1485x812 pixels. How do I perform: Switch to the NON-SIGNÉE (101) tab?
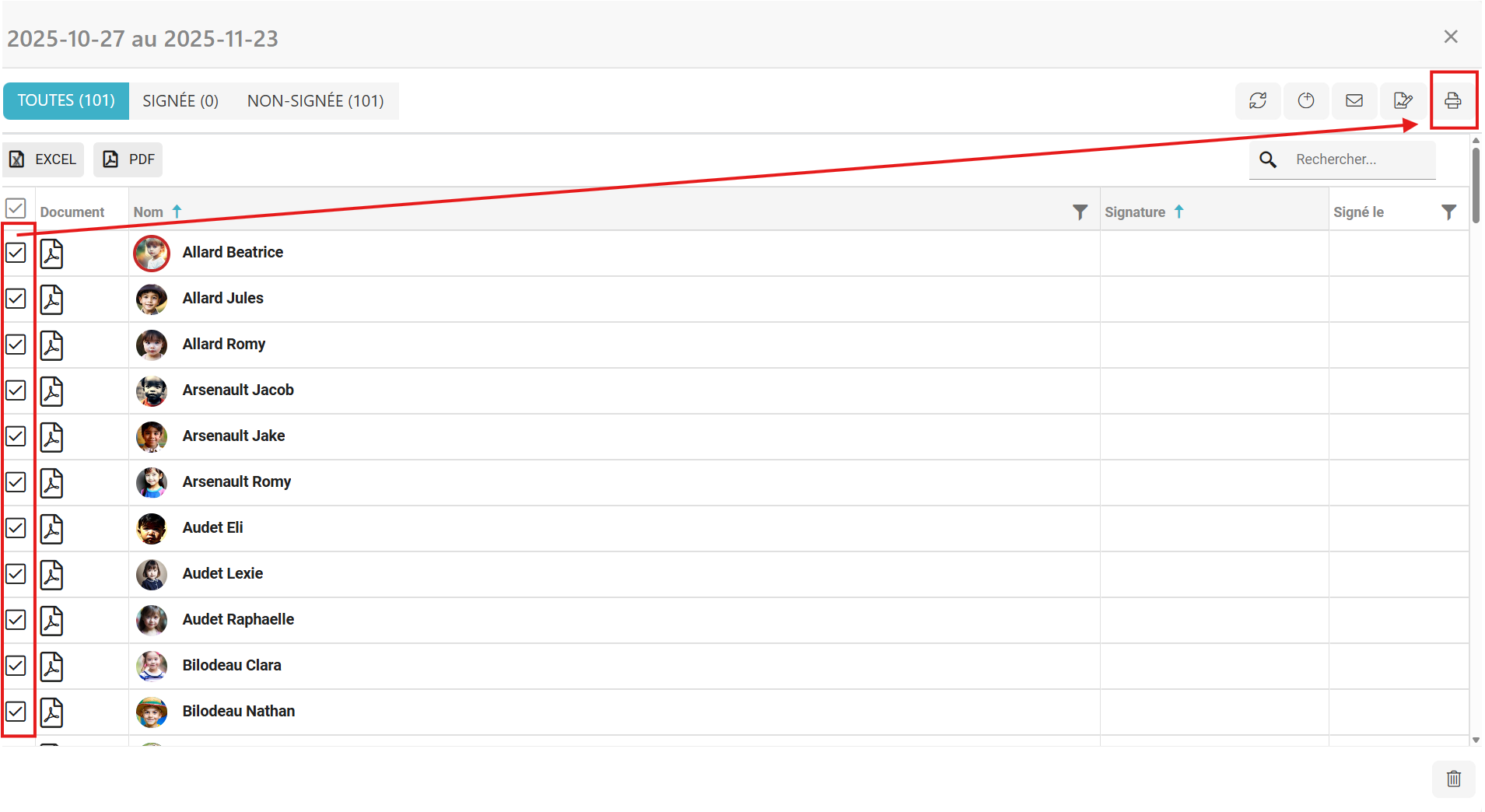coord(315,101)
